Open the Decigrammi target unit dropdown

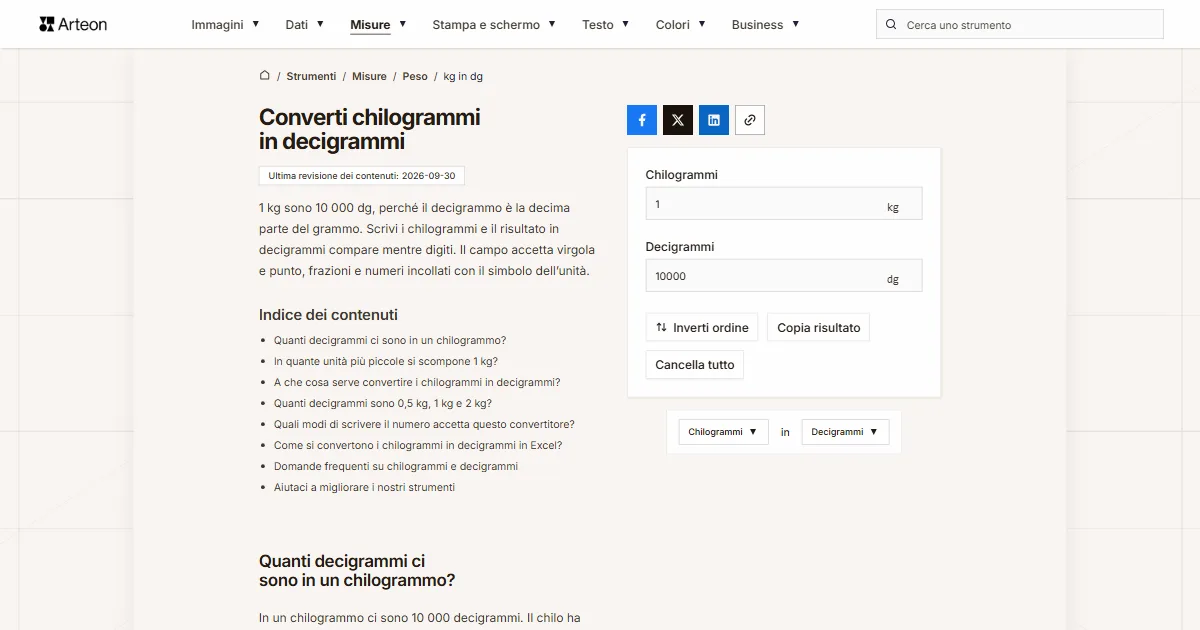[845, 432]
